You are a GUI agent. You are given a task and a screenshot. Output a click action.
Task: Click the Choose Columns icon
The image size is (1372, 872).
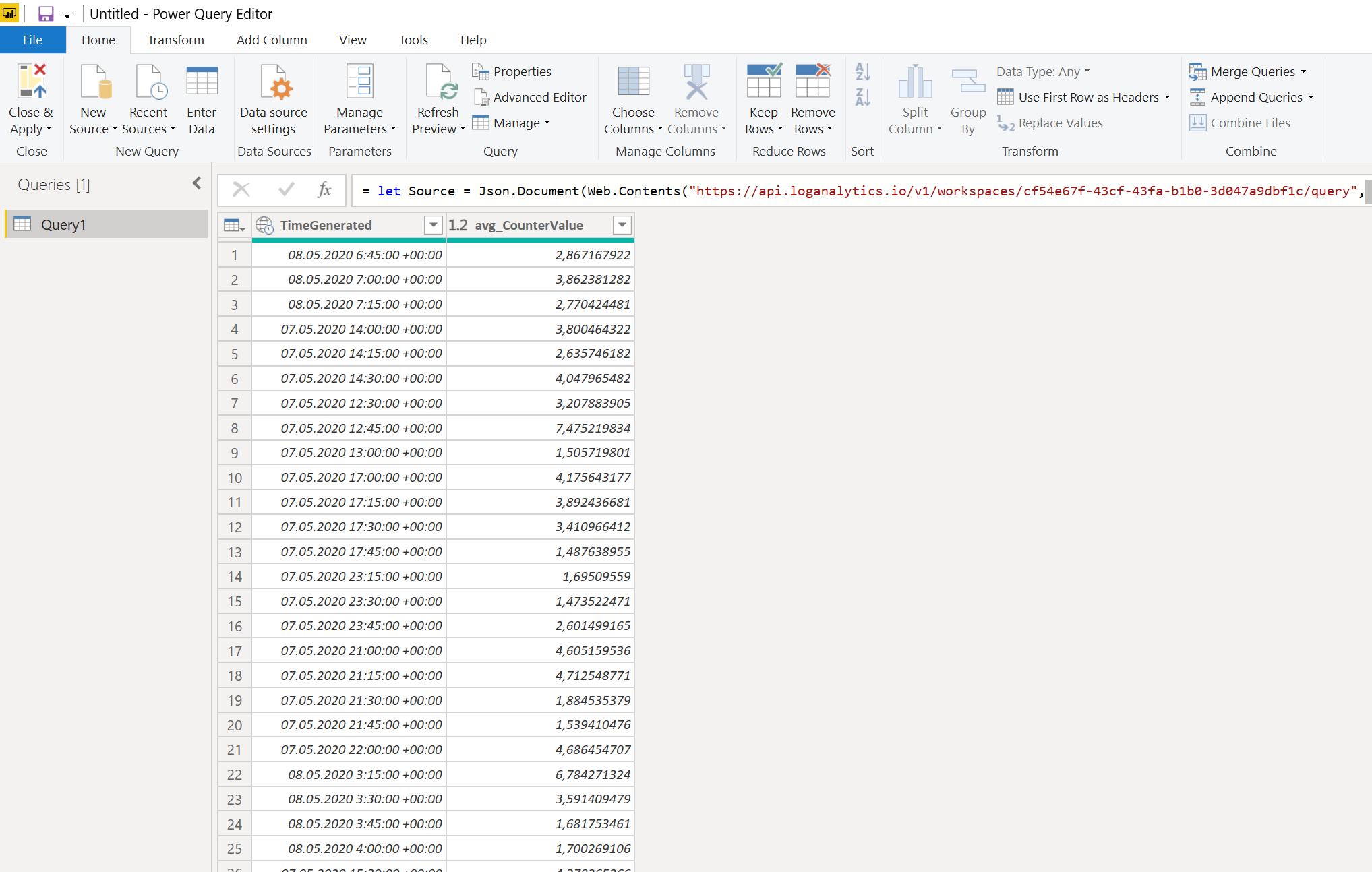click(632, 82)
